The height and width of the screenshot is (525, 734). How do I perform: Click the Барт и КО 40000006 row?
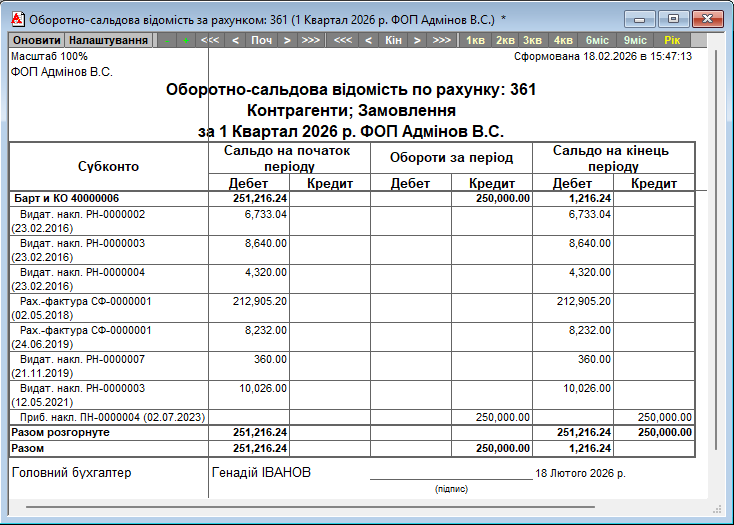(x=66, y=198)
